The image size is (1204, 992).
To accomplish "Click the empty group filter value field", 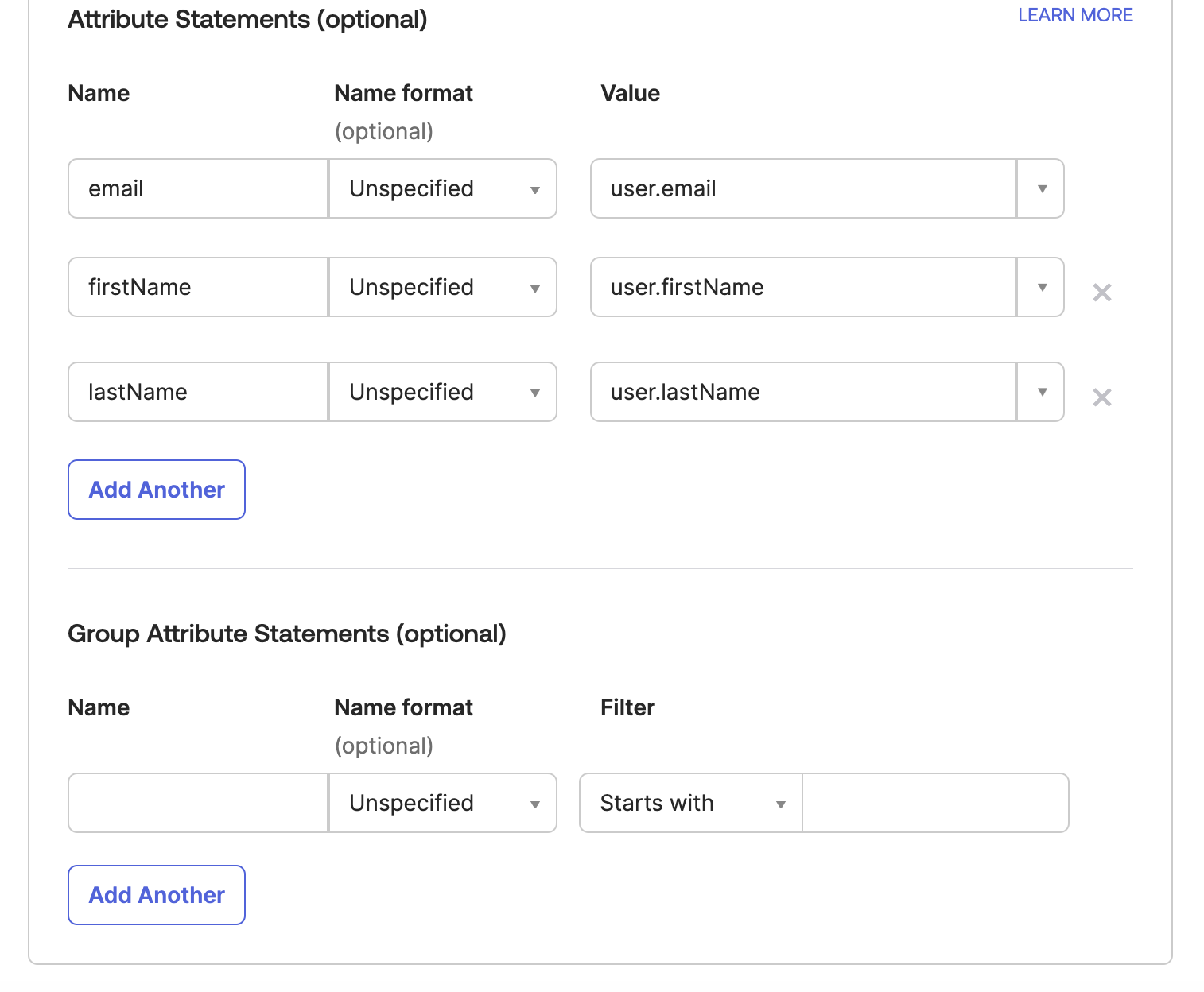I will click(x=935, y=803).
